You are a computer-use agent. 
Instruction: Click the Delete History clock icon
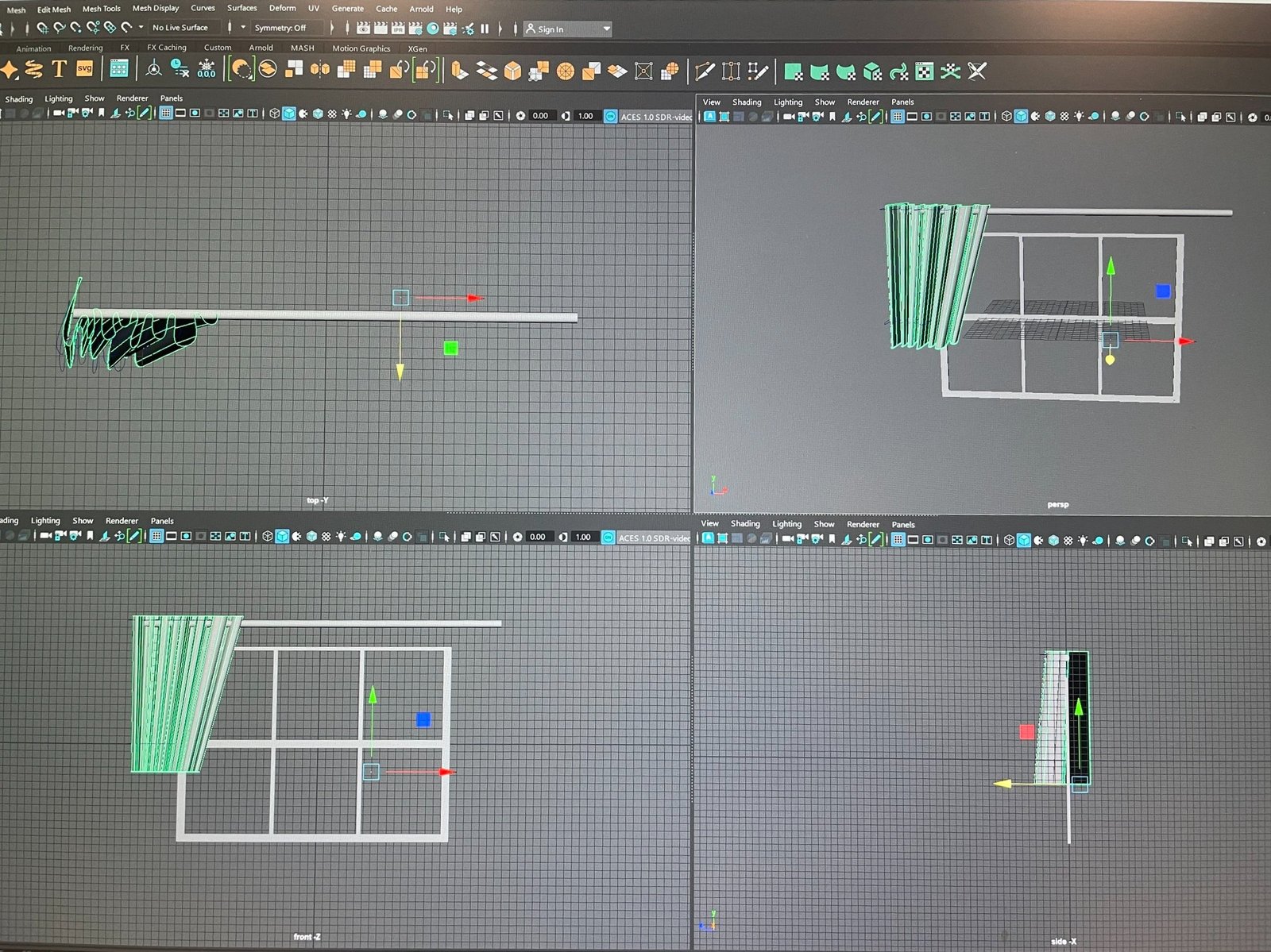click(180, 69)
